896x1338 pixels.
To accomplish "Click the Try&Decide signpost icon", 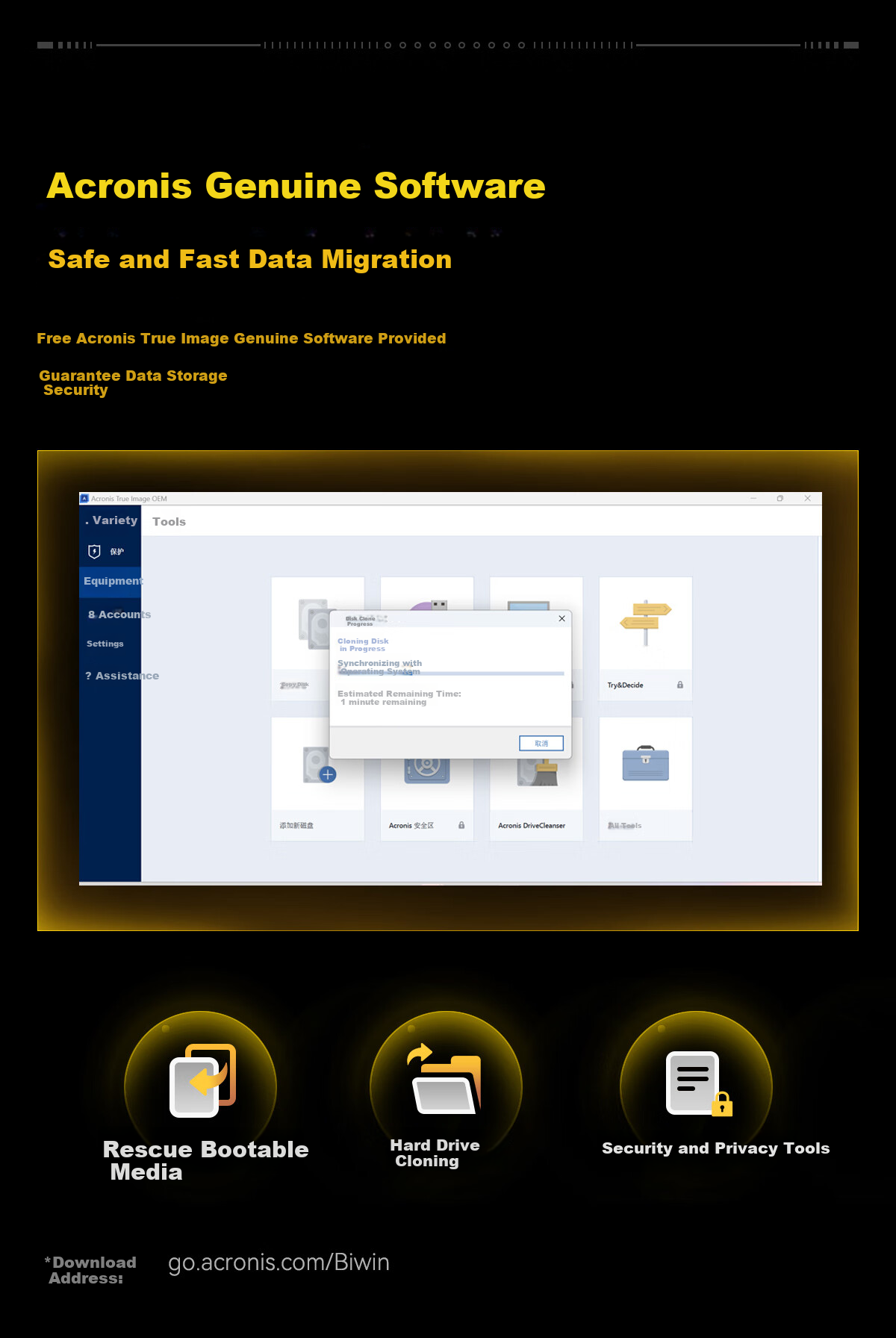I will (x=646, y=623).
